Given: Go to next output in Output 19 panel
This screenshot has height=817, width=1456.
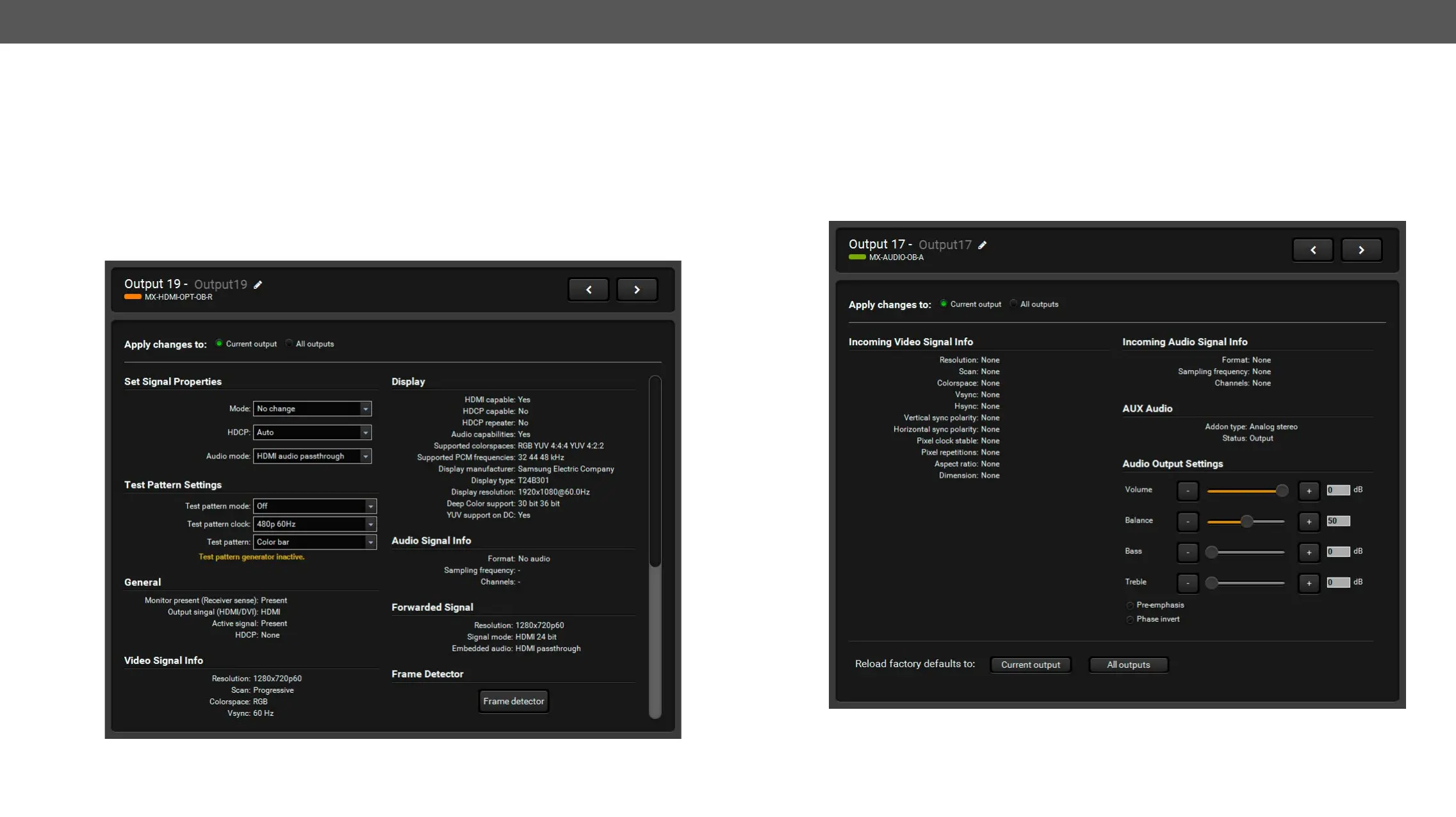Looking at the screenshot, I should [x=637, y=290].
